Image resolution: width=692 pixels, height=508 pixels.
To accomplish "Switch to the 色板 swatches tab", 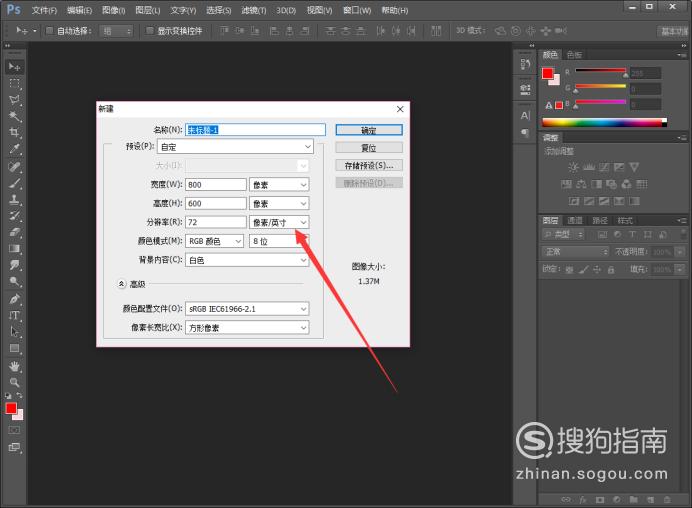I will click(x=574, y=55).
